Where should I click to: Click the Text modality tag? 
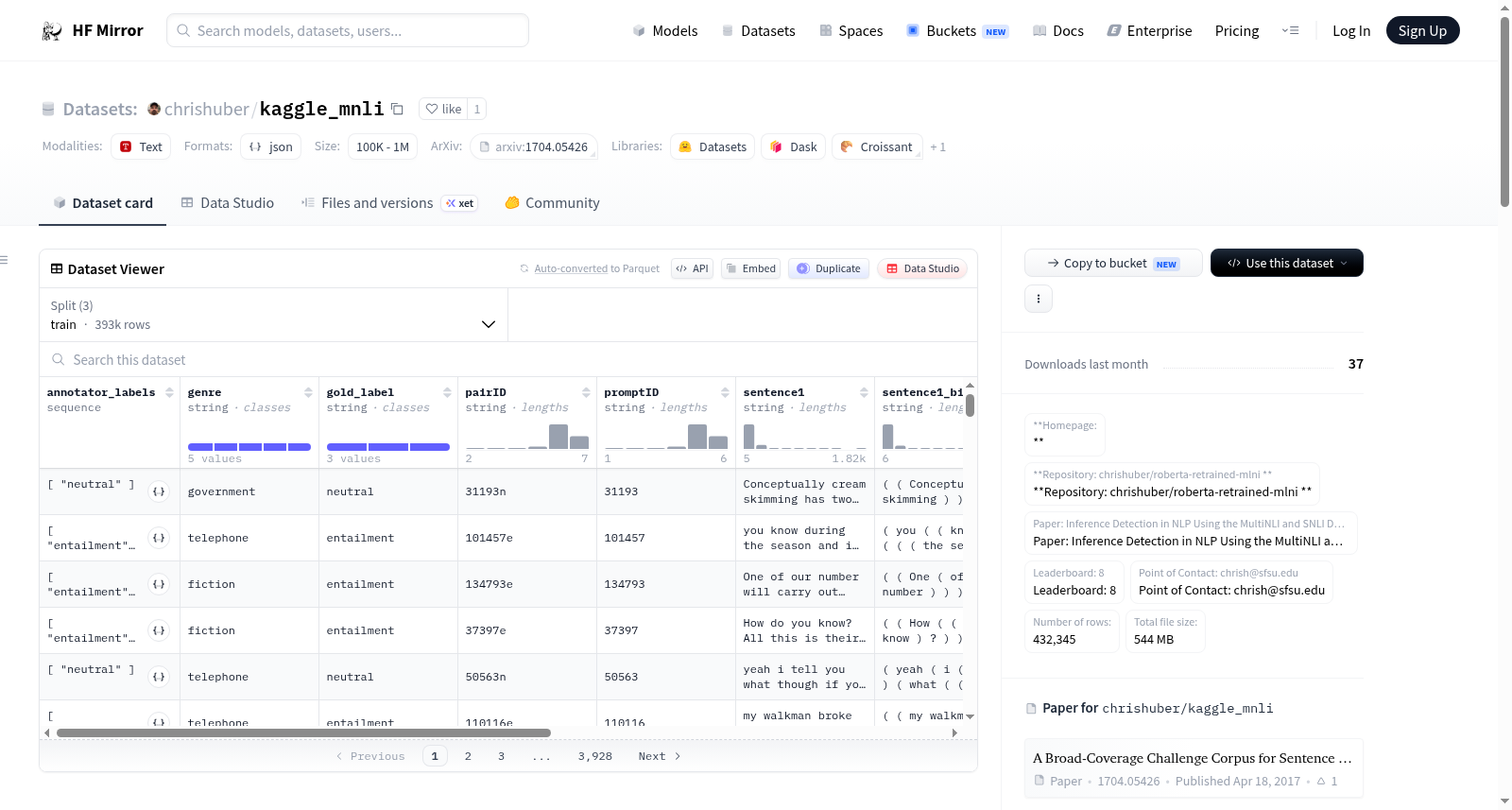[x=141, y=146]
